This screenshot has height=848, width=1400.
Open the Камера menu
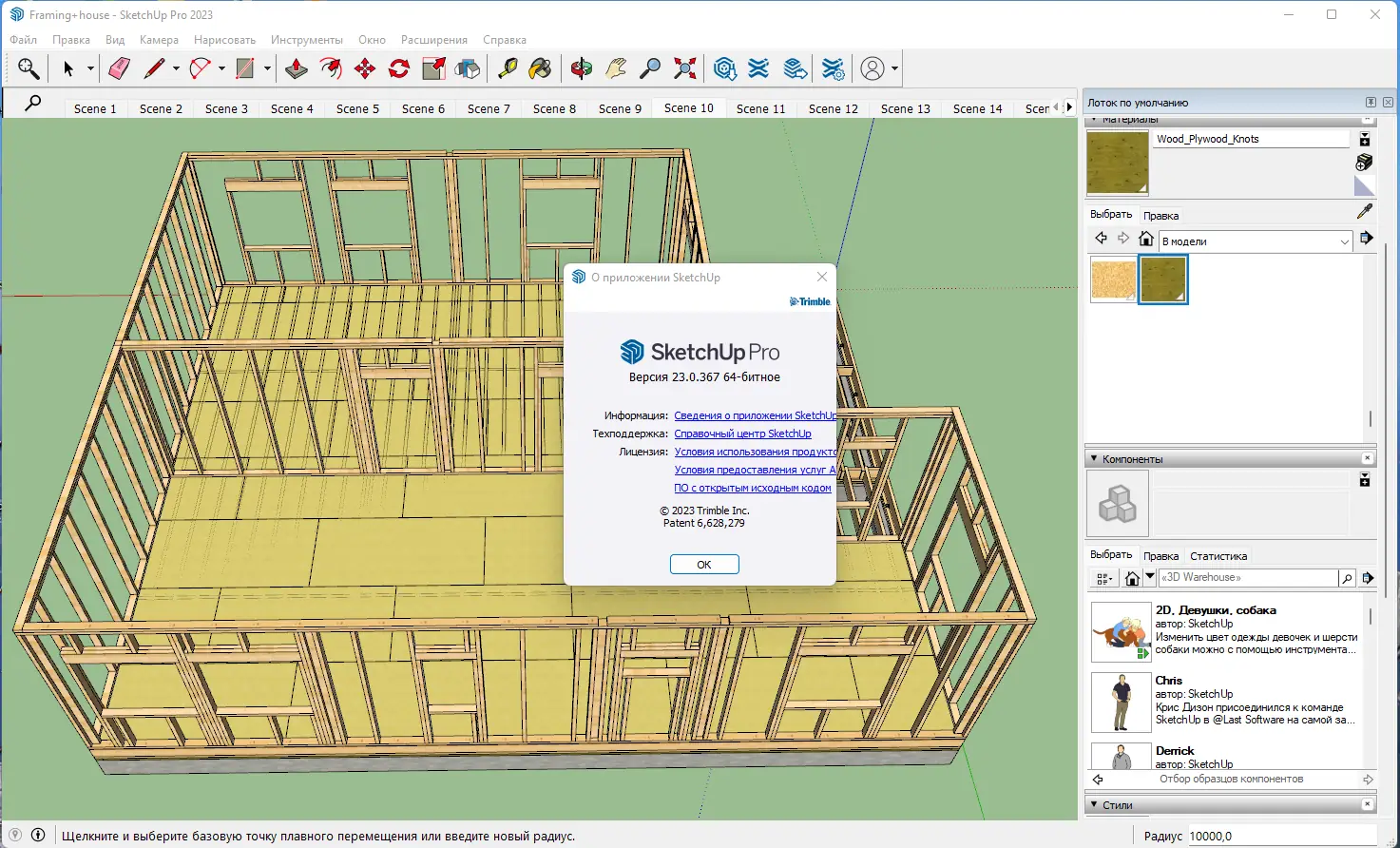[159, 40]
